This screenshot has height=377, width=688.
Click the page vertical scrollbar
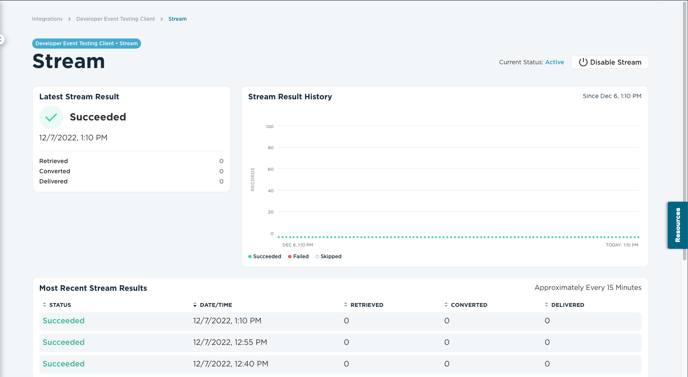684,132
